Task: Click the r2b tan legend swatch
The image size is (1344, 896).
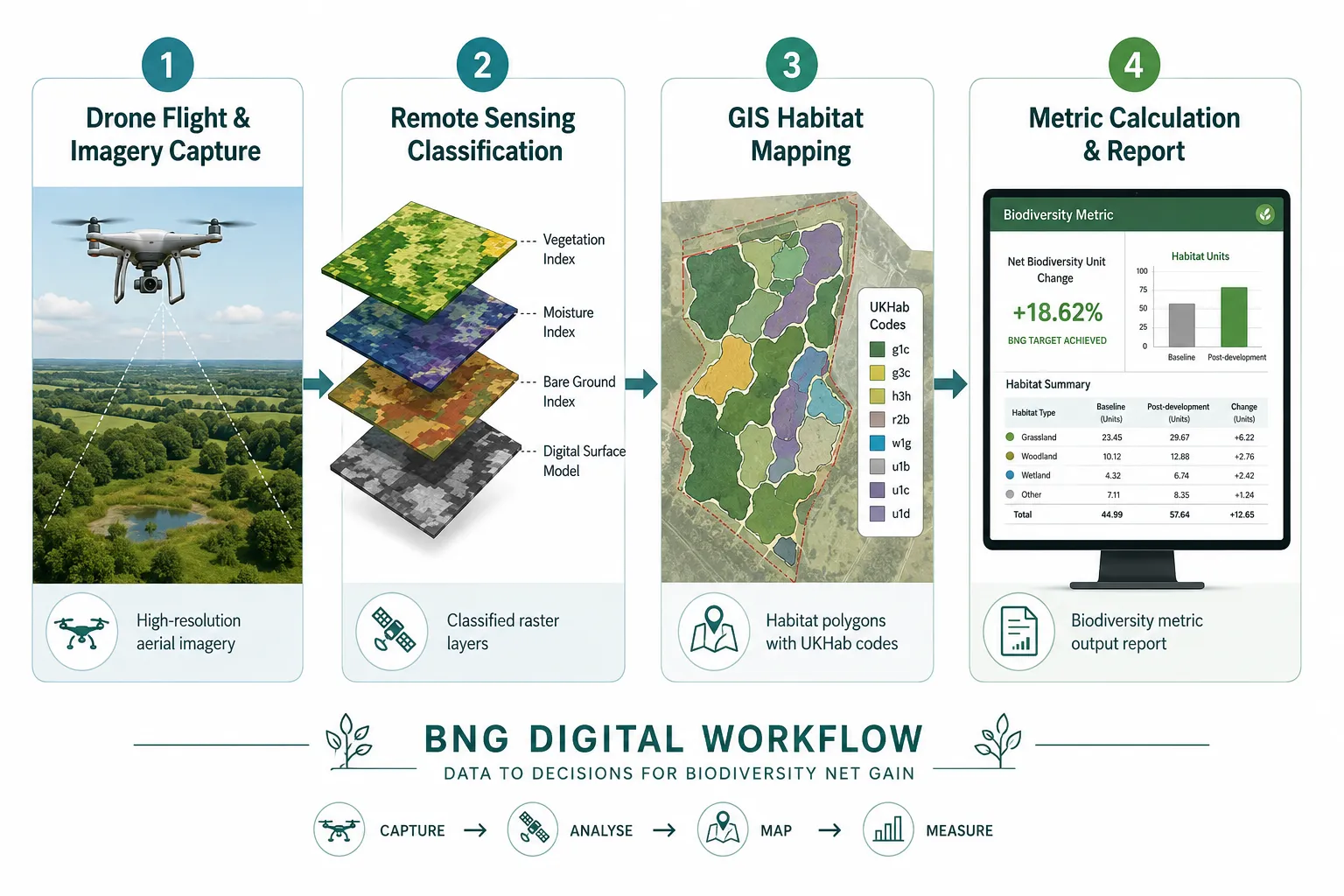Action: tap(877, 419)
